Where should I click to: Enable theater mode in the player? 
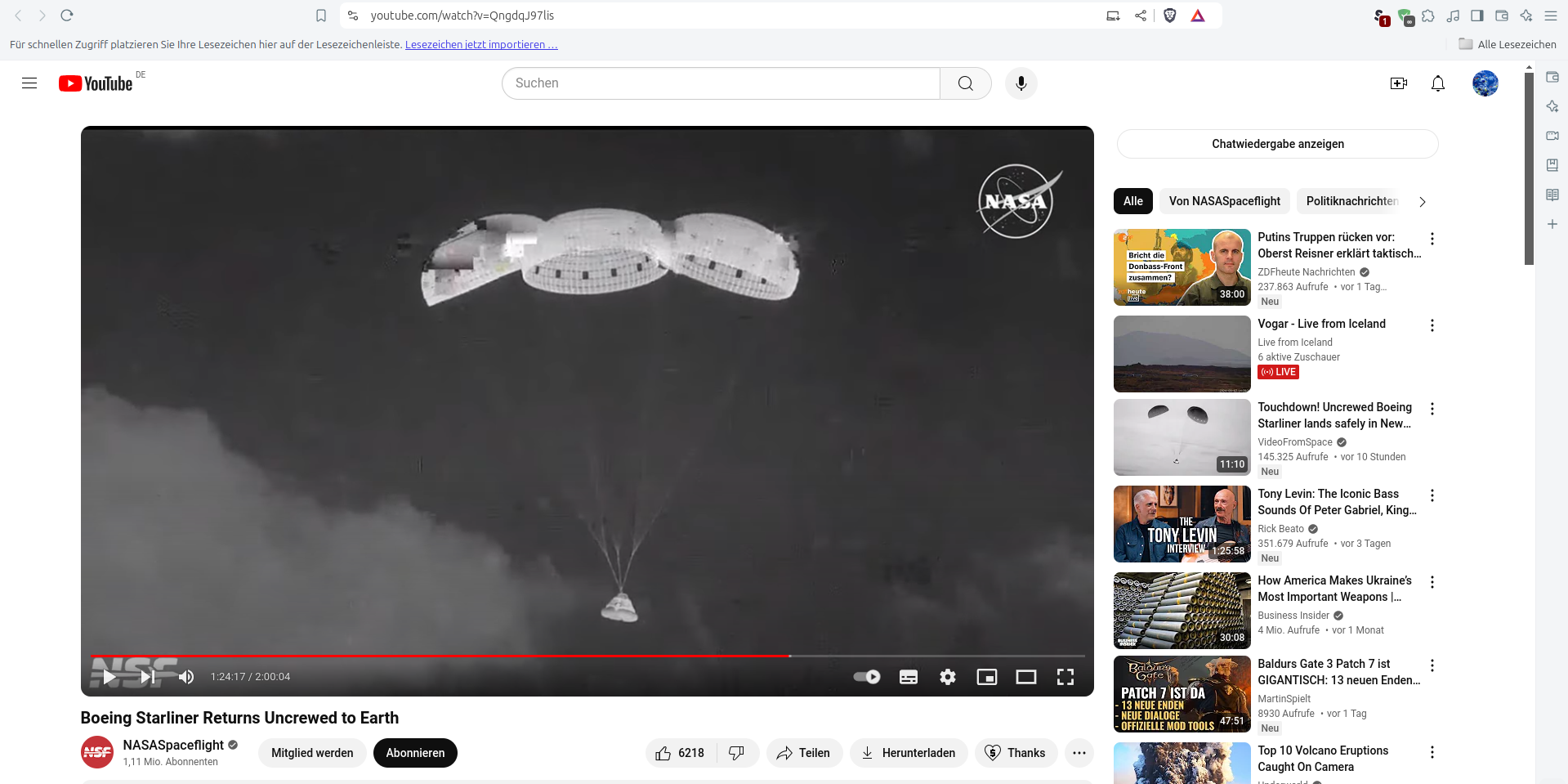coord(1026,677)
